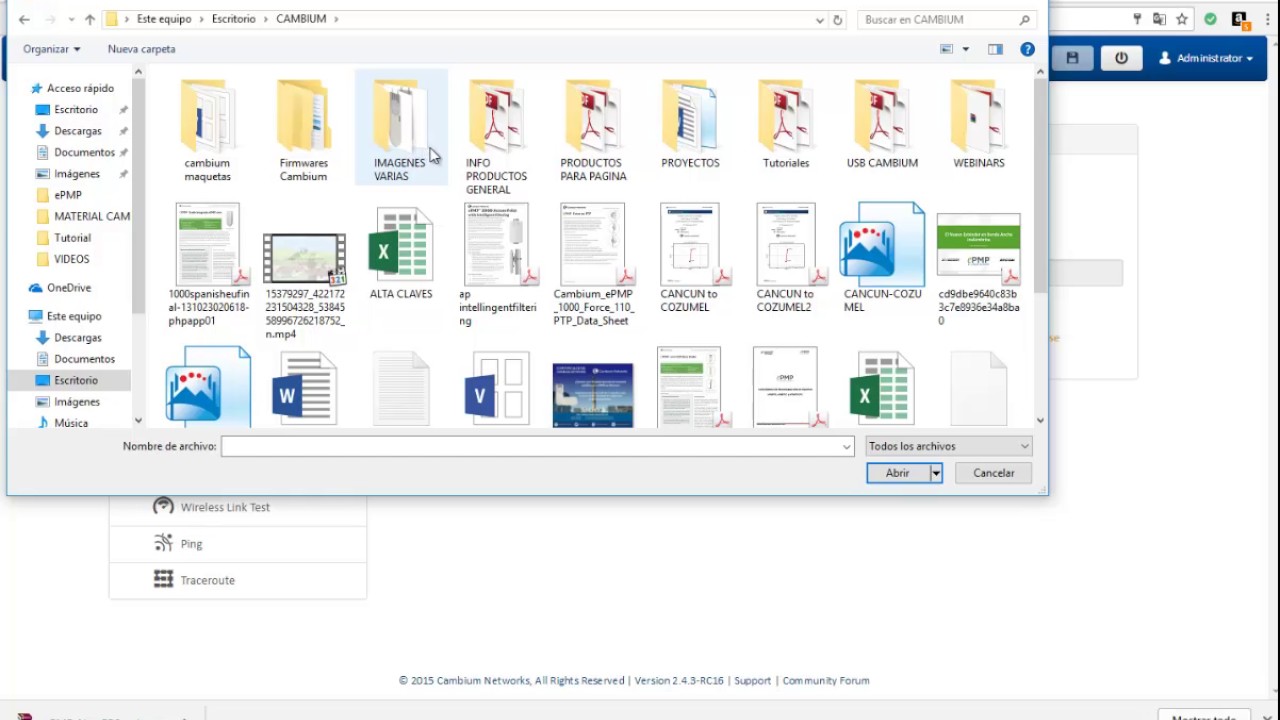
Task: Select Descargas under Acceso rápido
Action: coord(78,131)
